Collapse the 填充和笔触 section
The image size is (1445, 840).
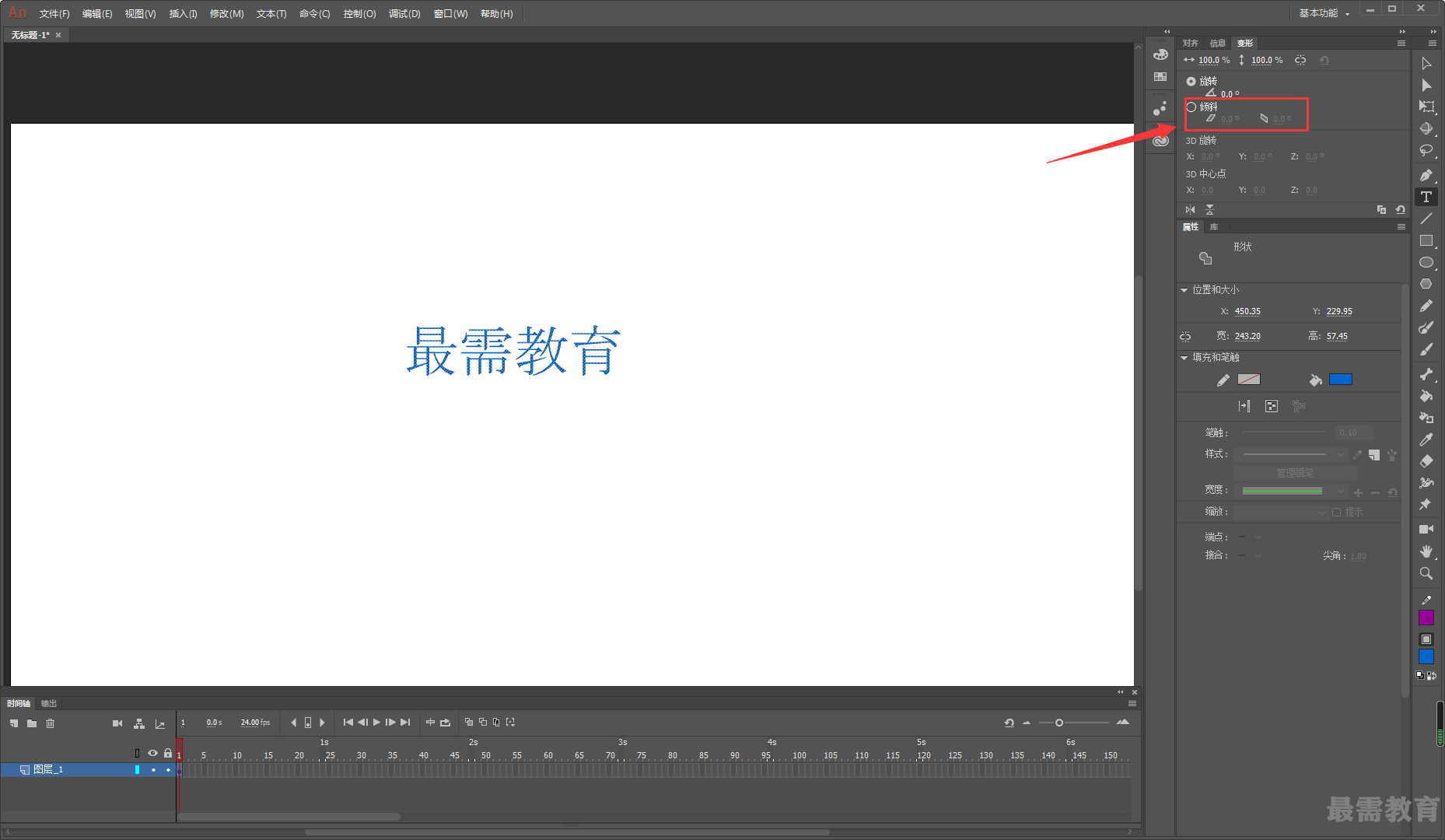point(1184,358)
